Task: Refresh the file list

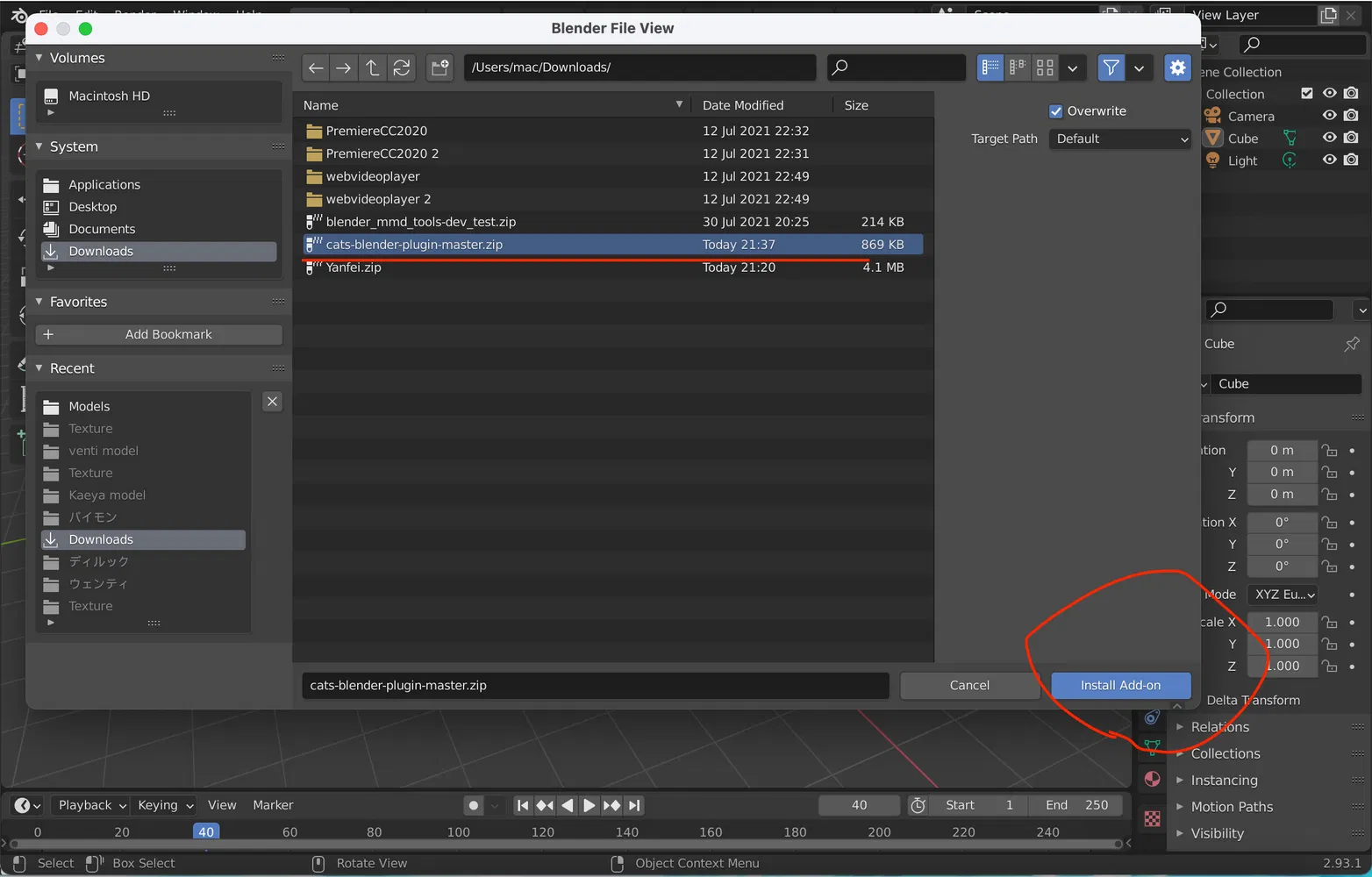Action: [x=402, y=68]
